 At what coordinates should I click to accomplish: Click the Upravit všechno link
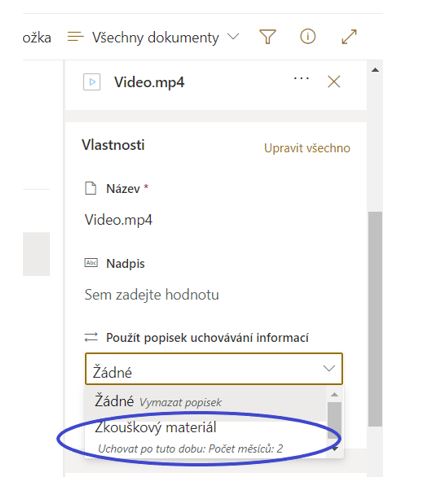pyautogui.click(x=307, y=148)
